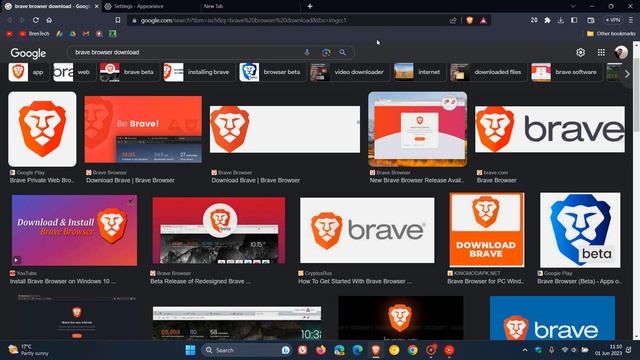The image size is (640, 360).
Task: Select the 'brave software' filter chip
Action: click(566, 72)
